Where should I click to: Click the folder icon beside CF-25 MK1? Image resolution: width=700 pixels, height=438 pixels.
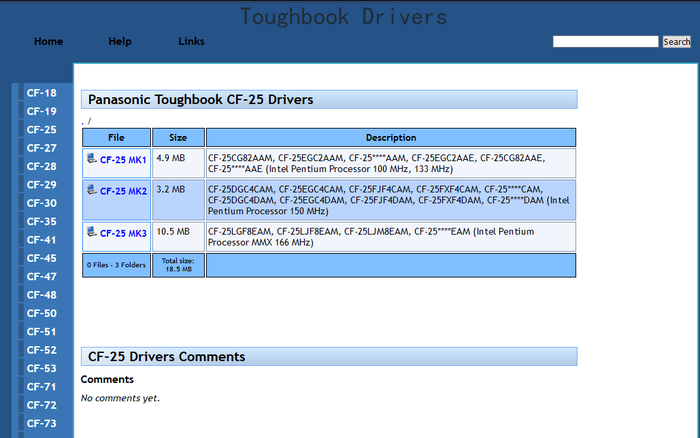[x=92, y=158]
